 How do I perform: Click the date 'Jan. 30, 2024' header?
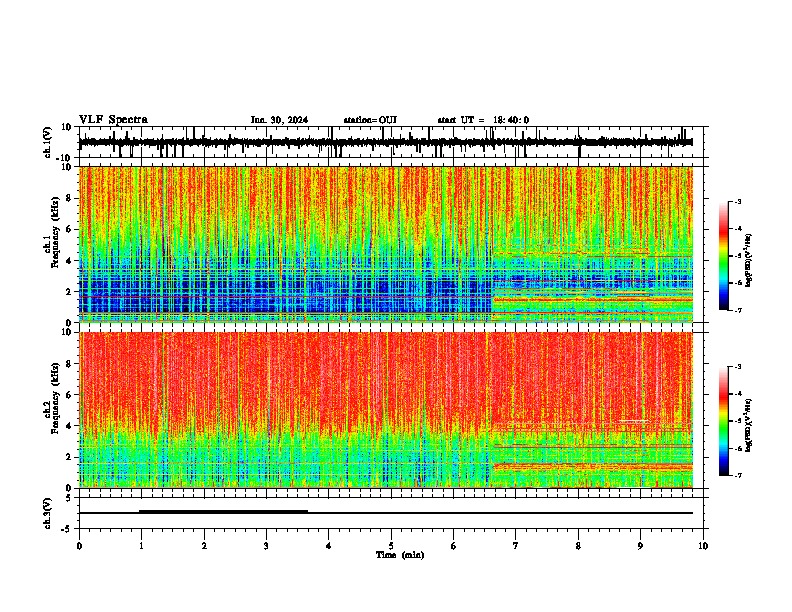point(279,120)
